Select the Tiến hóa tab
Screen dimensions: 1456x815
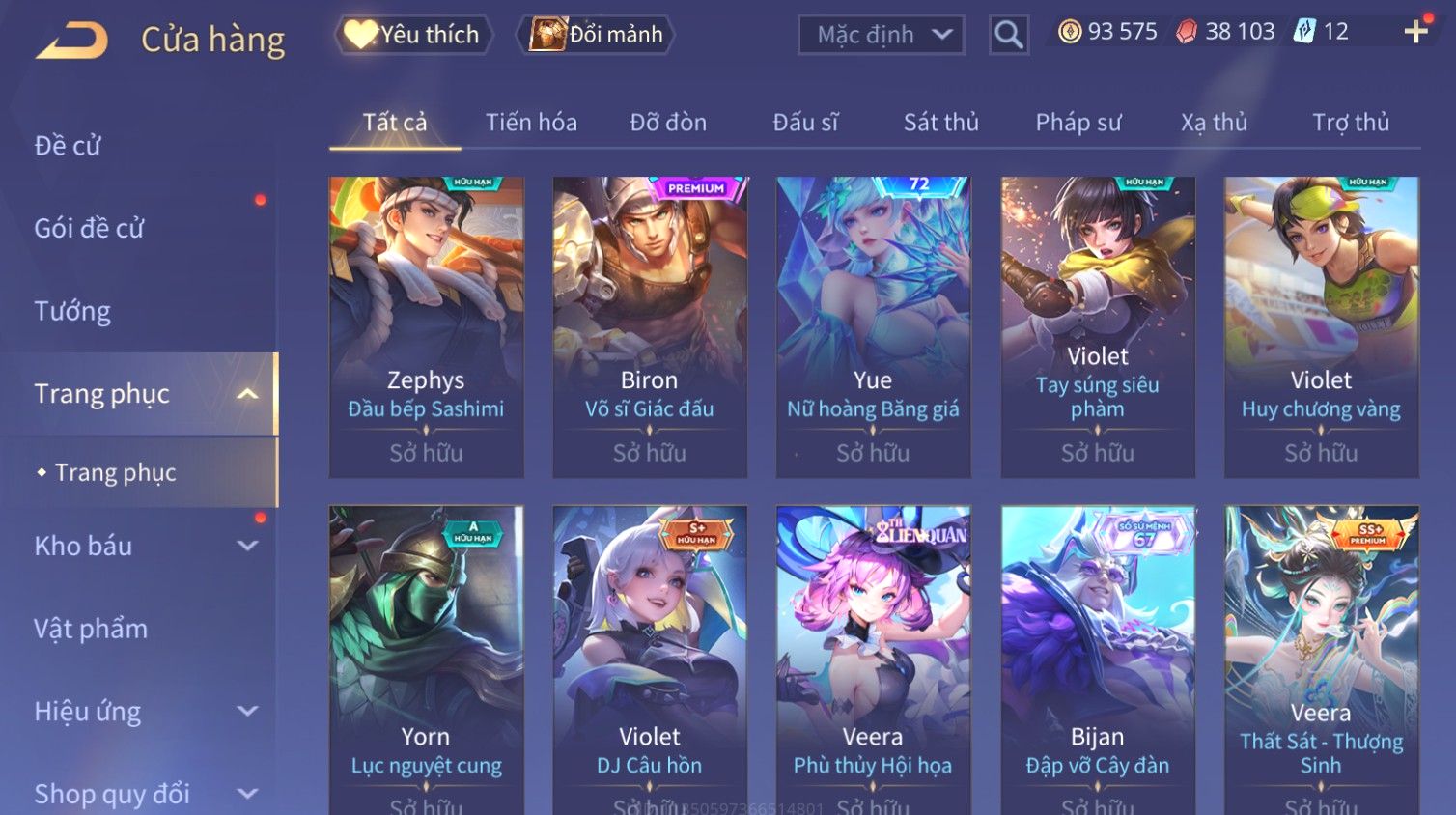531,123
